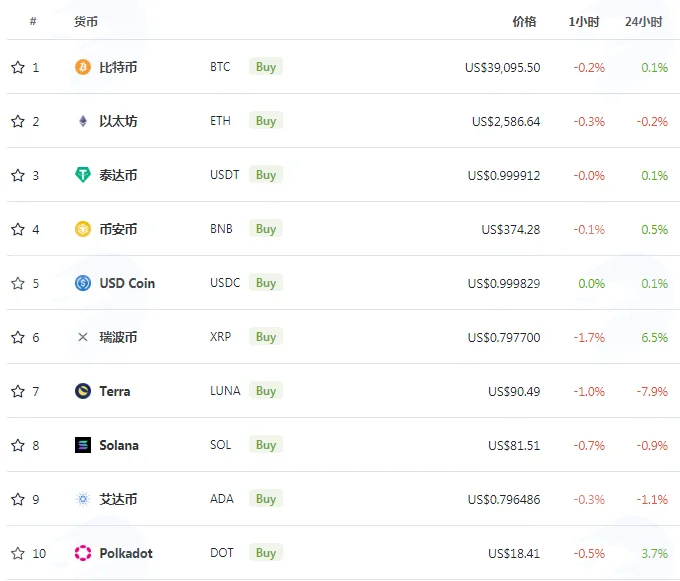Click the XRP logo icon
This screenshot has height=581, width=680.
pos(83,337)
